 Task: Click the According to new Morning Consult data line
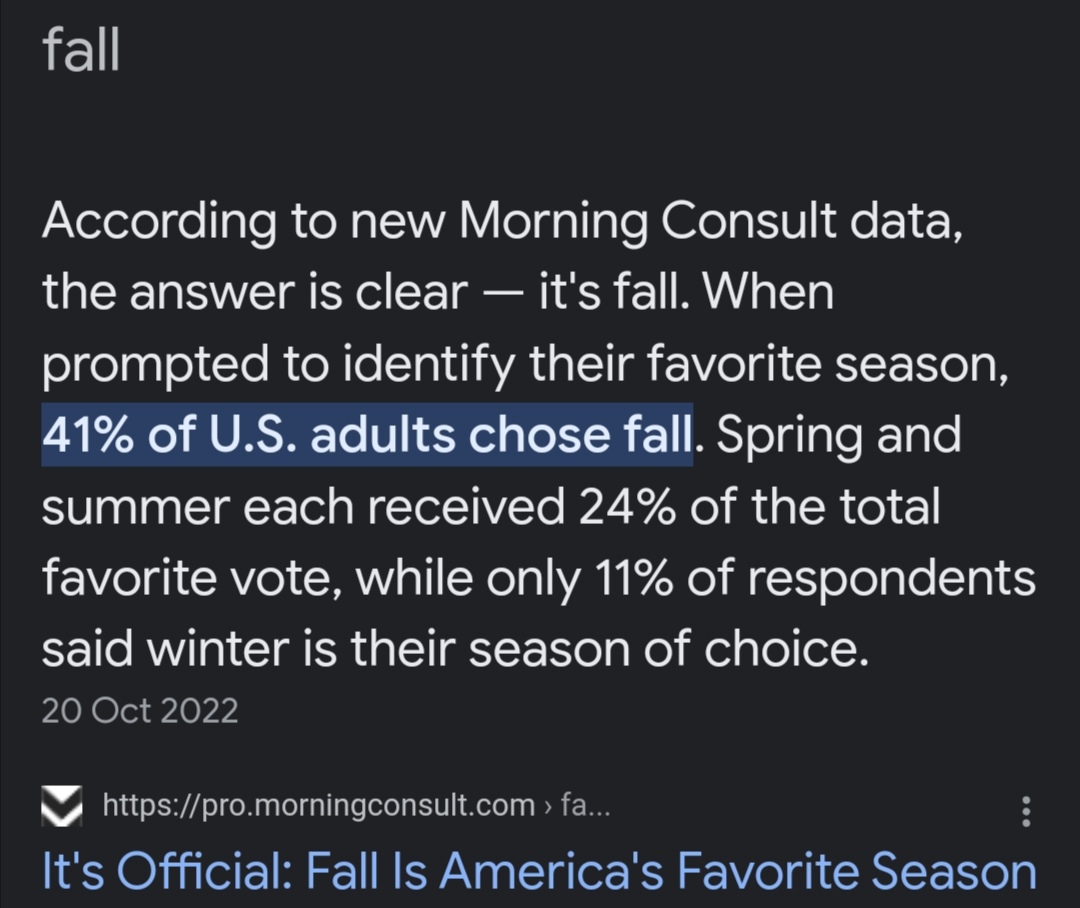(x=501, y=222)
